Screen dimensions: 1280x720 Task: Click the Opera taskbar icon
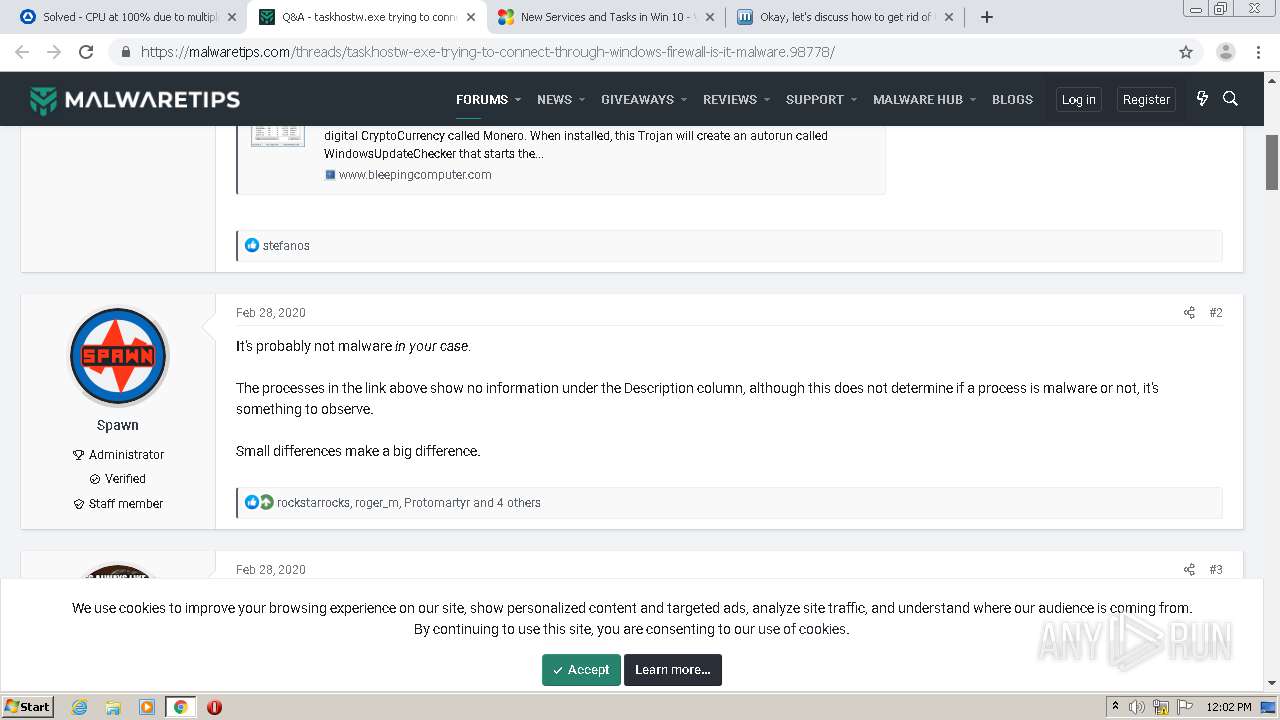coord(214,707)
